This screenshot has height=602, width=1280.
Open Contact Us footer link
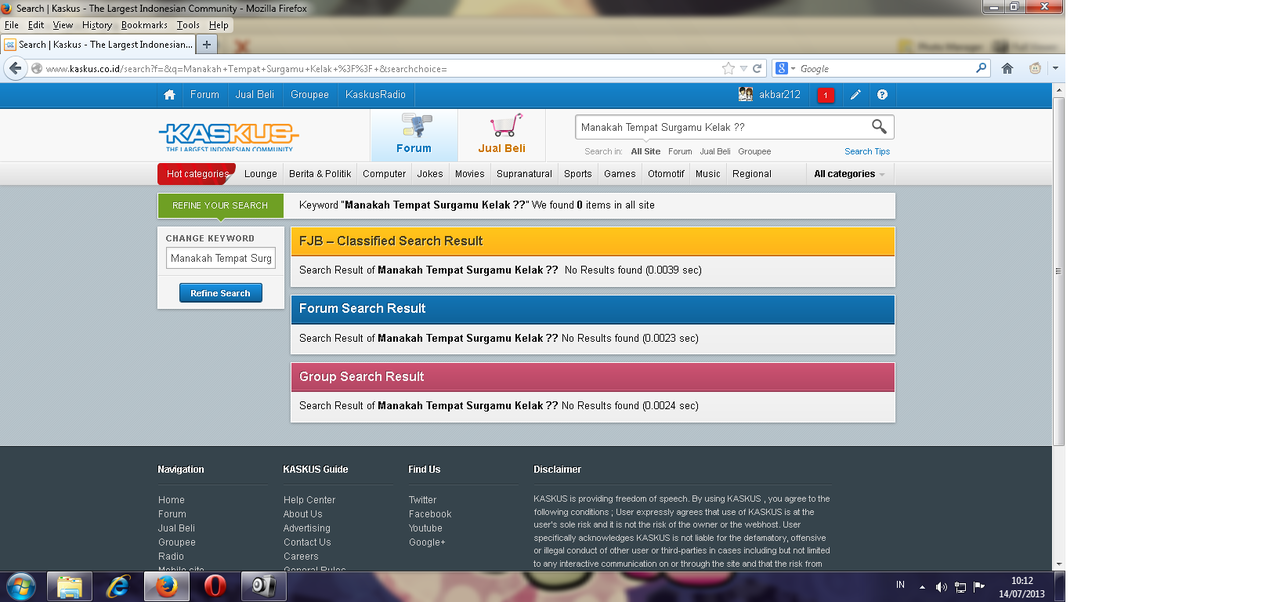pos(307,542)
